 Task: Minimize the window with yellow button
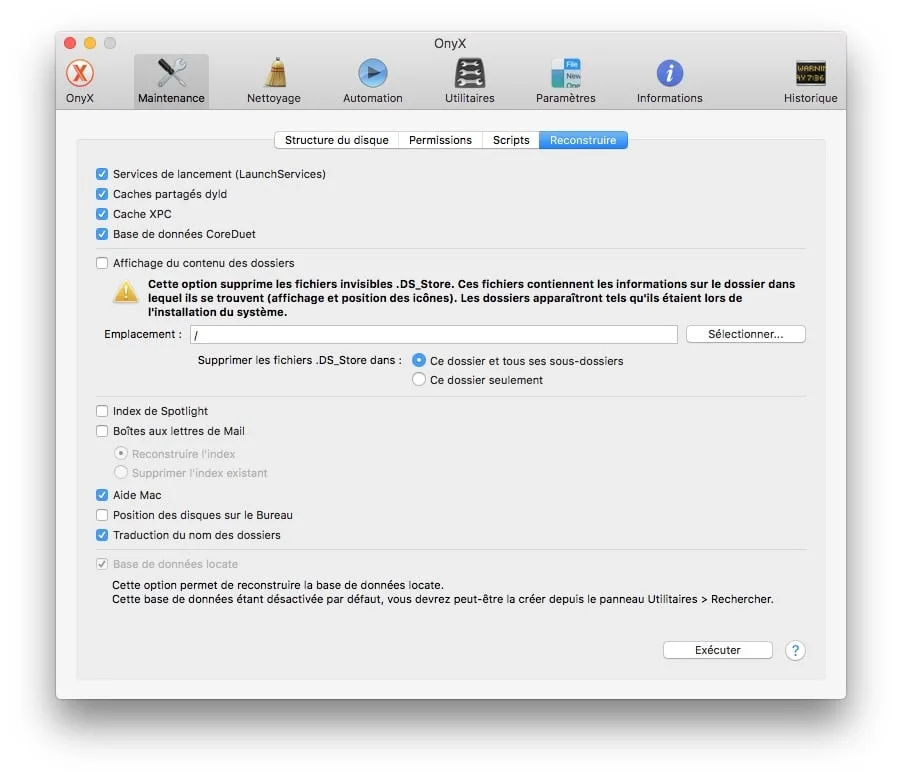[x=90, y=43]
